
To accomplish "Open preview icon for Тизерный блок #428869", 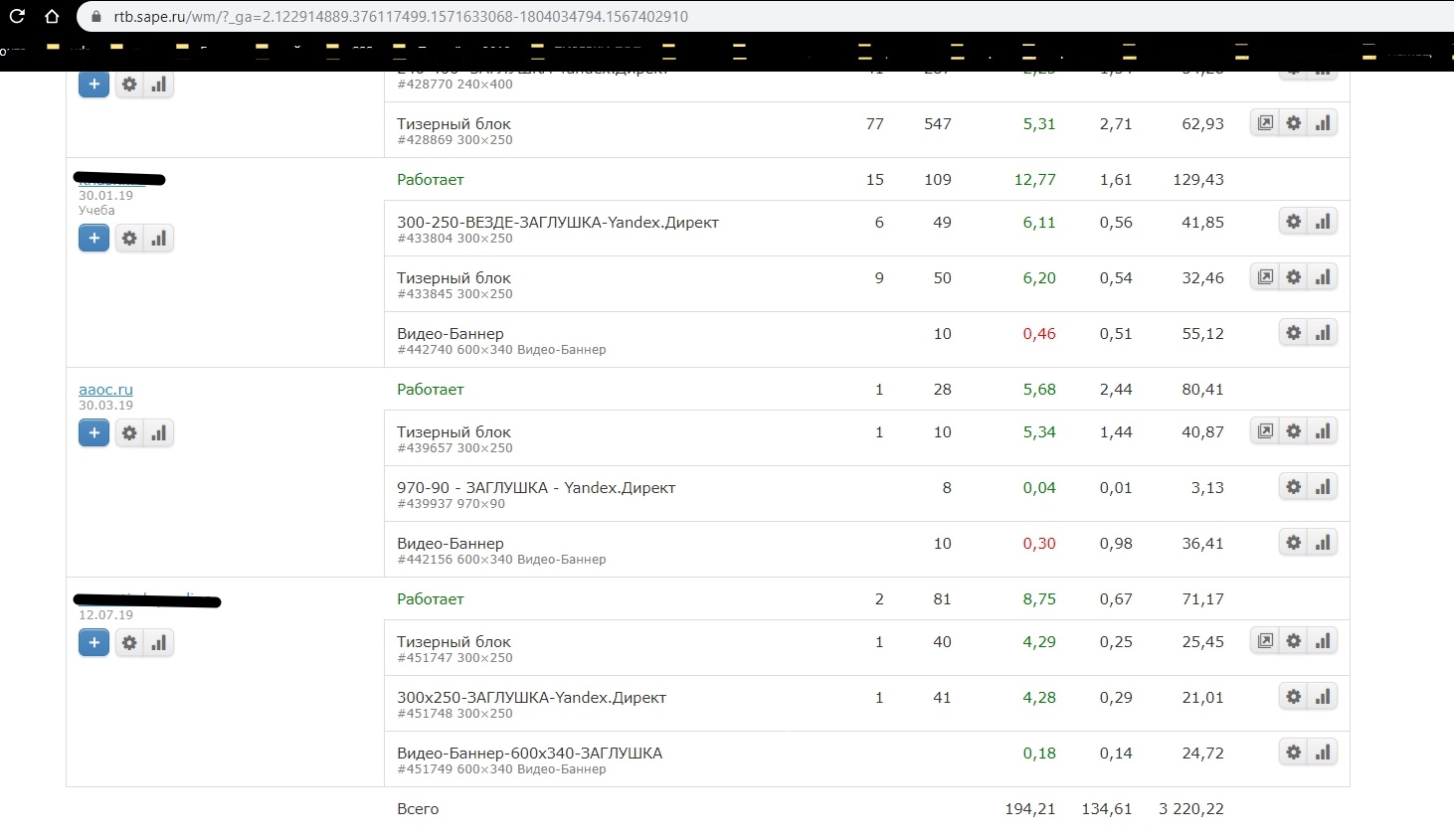I will click(1265, 123).
